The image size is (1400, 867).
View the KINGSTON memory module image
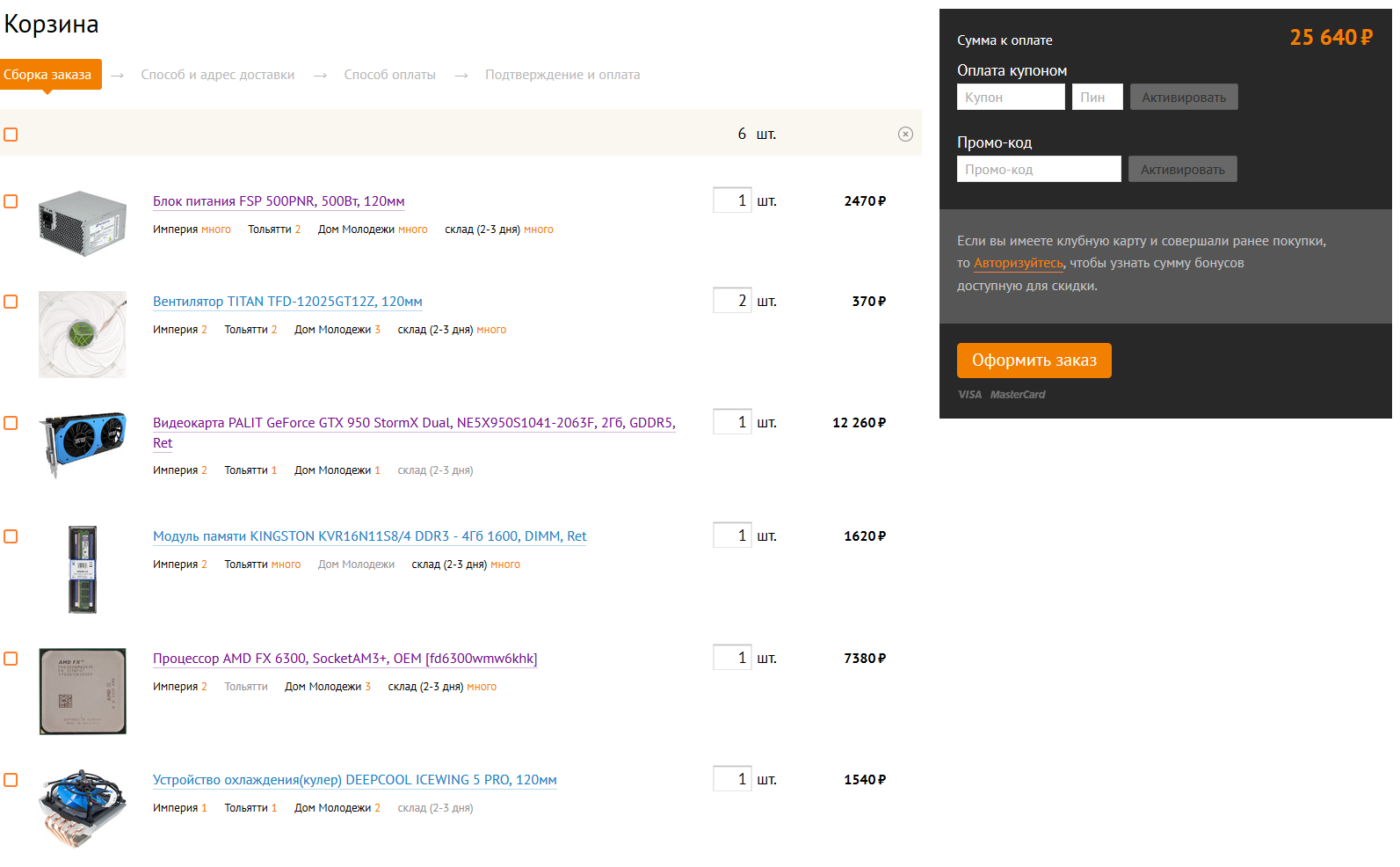[83, 569]
